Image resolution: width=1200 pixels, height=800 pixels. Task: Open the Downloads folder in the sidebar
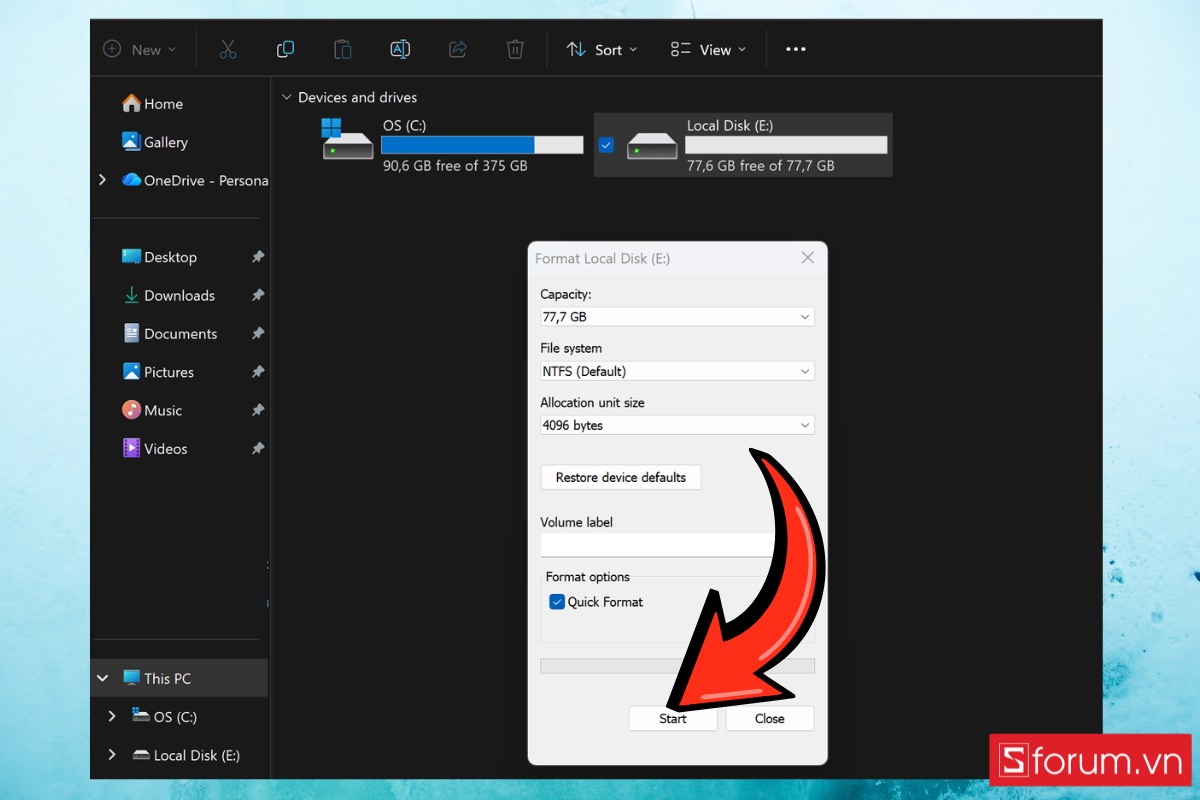click(180, 295)
